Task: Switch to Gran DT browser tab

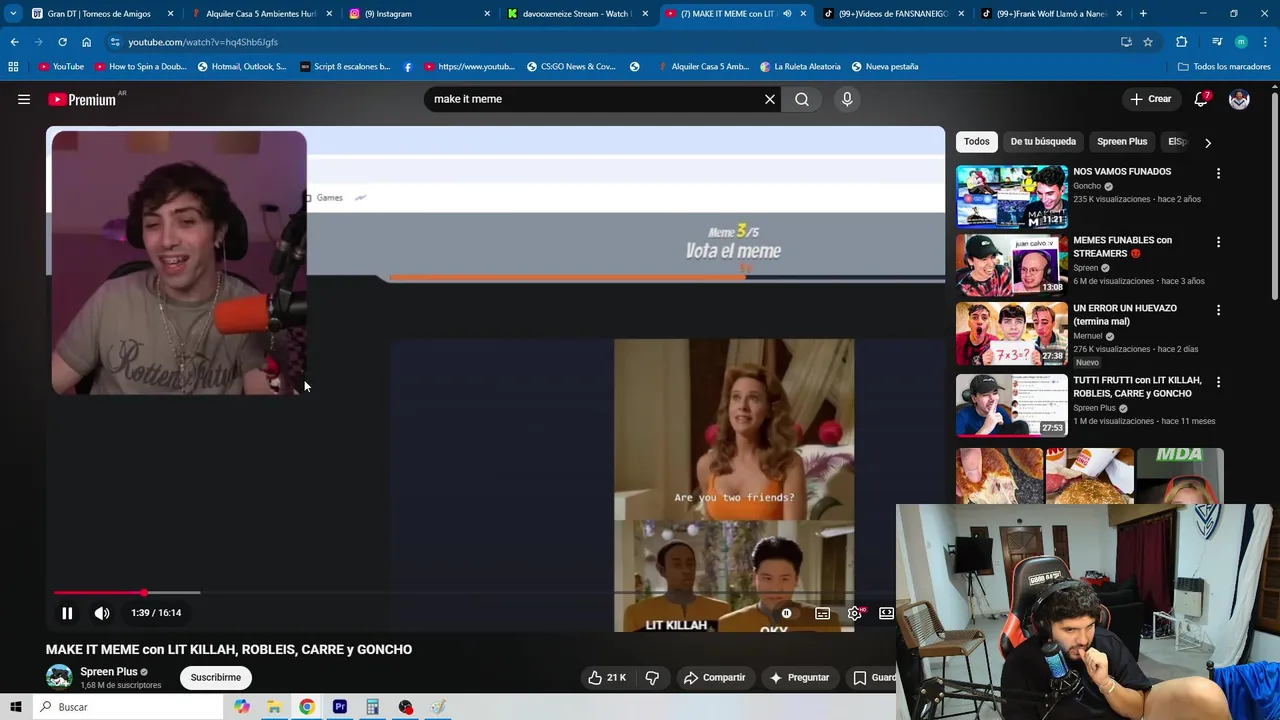Action: coord(100,14)
